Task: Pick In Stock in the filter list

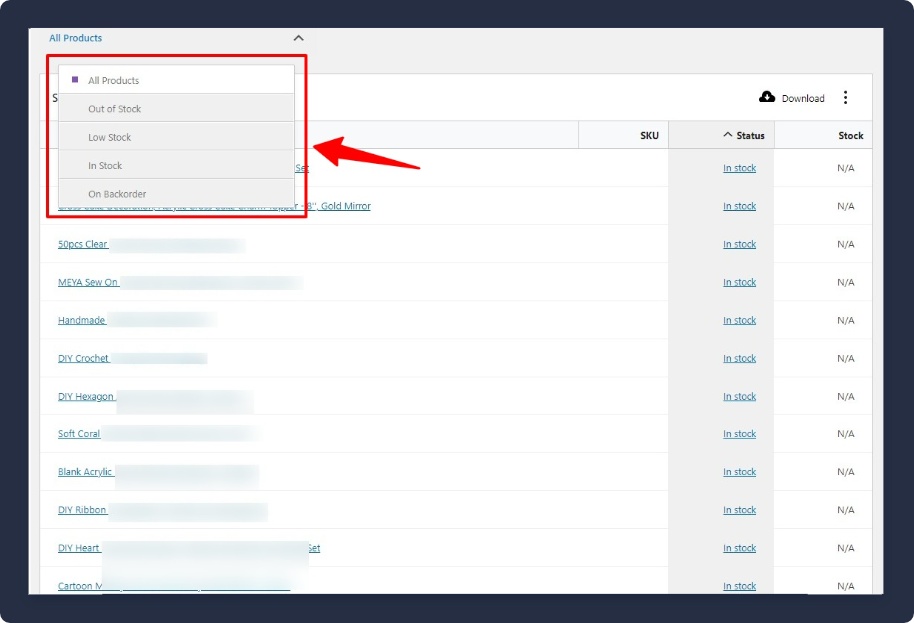Action: [105, 166]
